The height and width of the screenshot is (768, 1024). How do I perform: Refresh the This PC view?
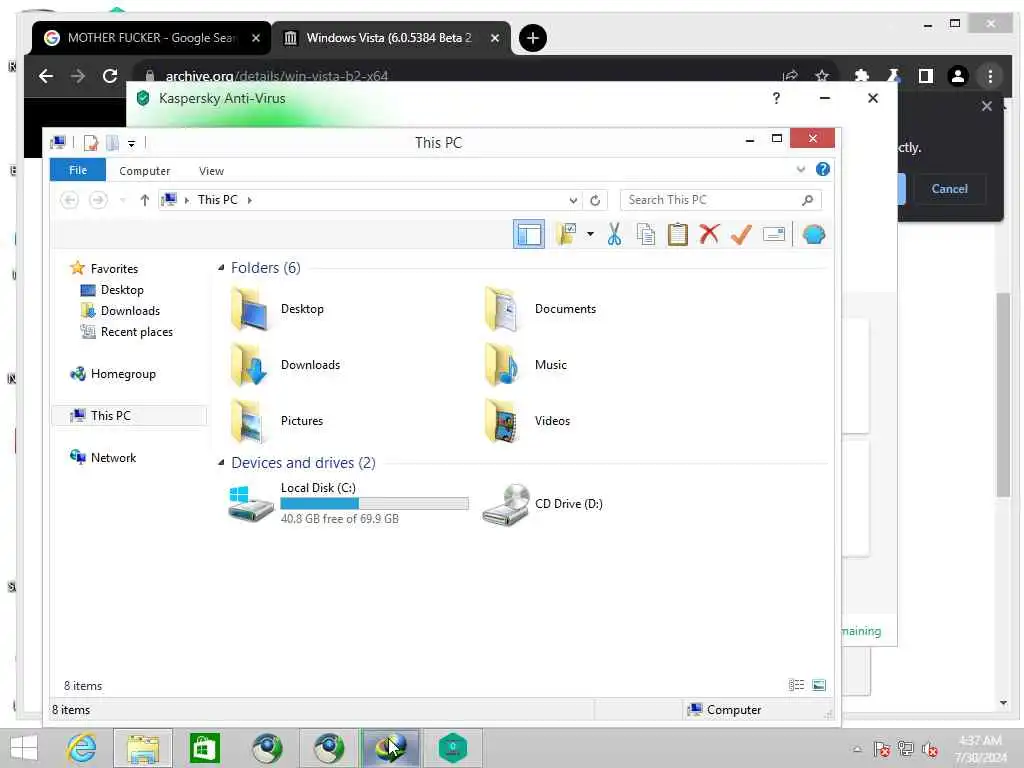click(595, 200)
